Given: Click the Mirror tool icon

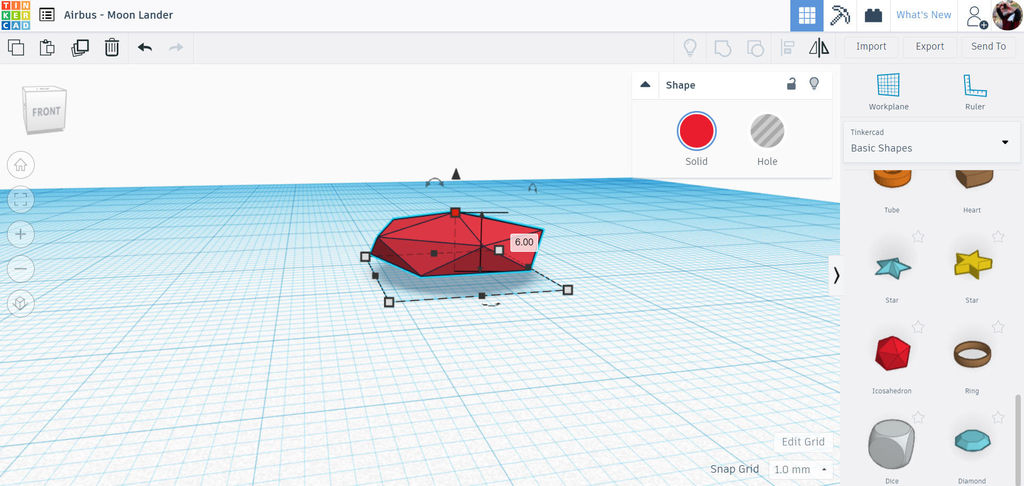Looking at the screenshot, I should [819, 47].
